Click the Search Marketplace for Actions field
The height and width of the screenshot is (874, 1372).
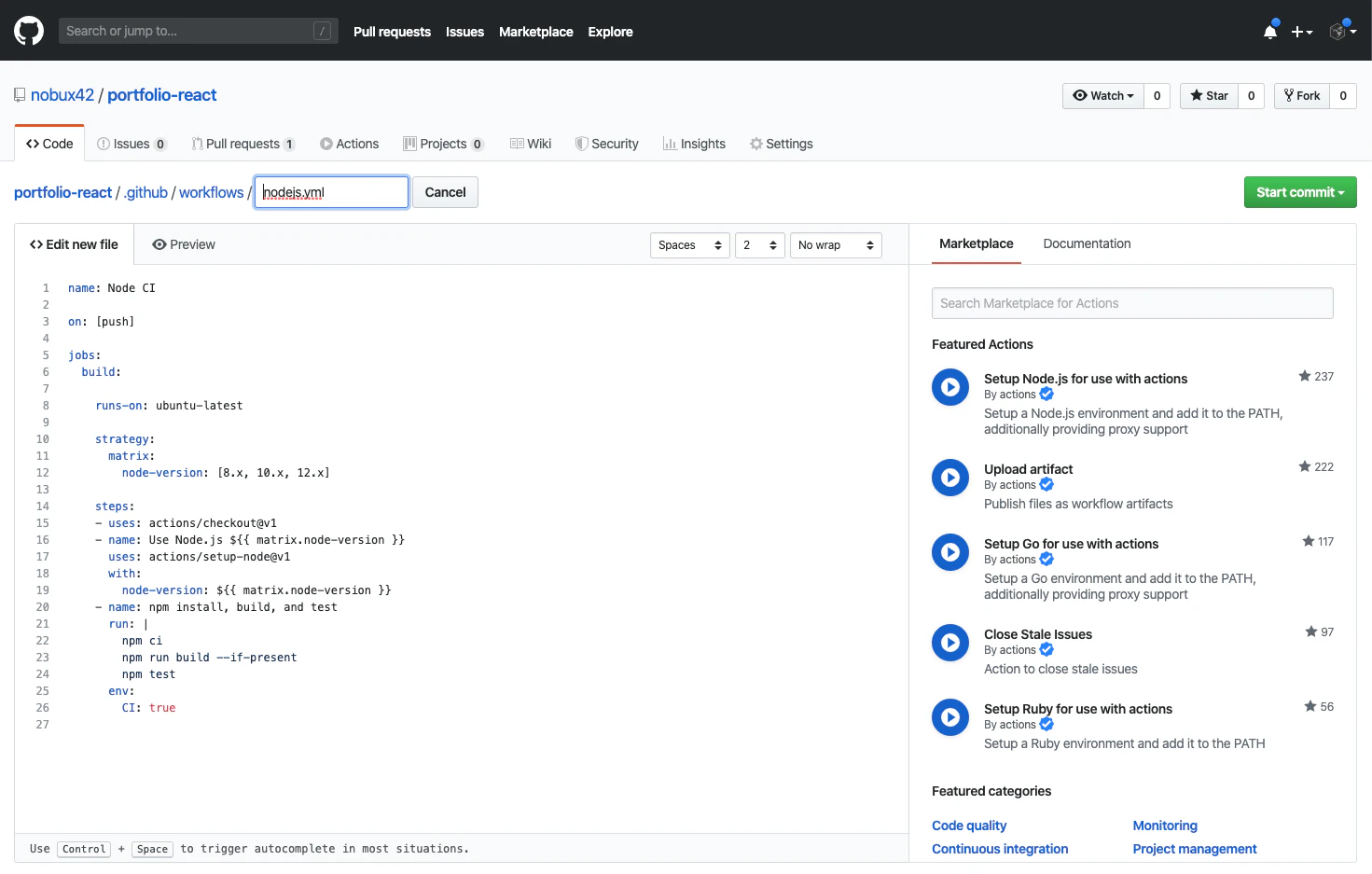(1132, 303)
